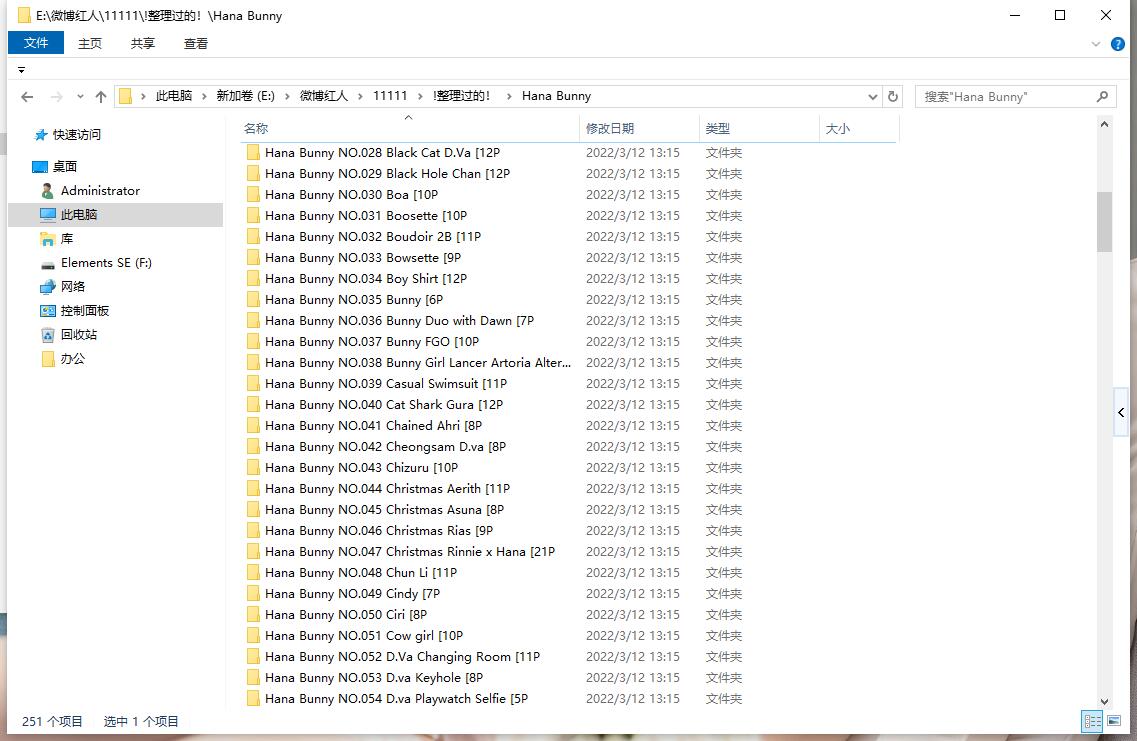Sort by 修改日期 column header
The height and width of the screenshot is (741, 1137).
(x=640, y=128)
